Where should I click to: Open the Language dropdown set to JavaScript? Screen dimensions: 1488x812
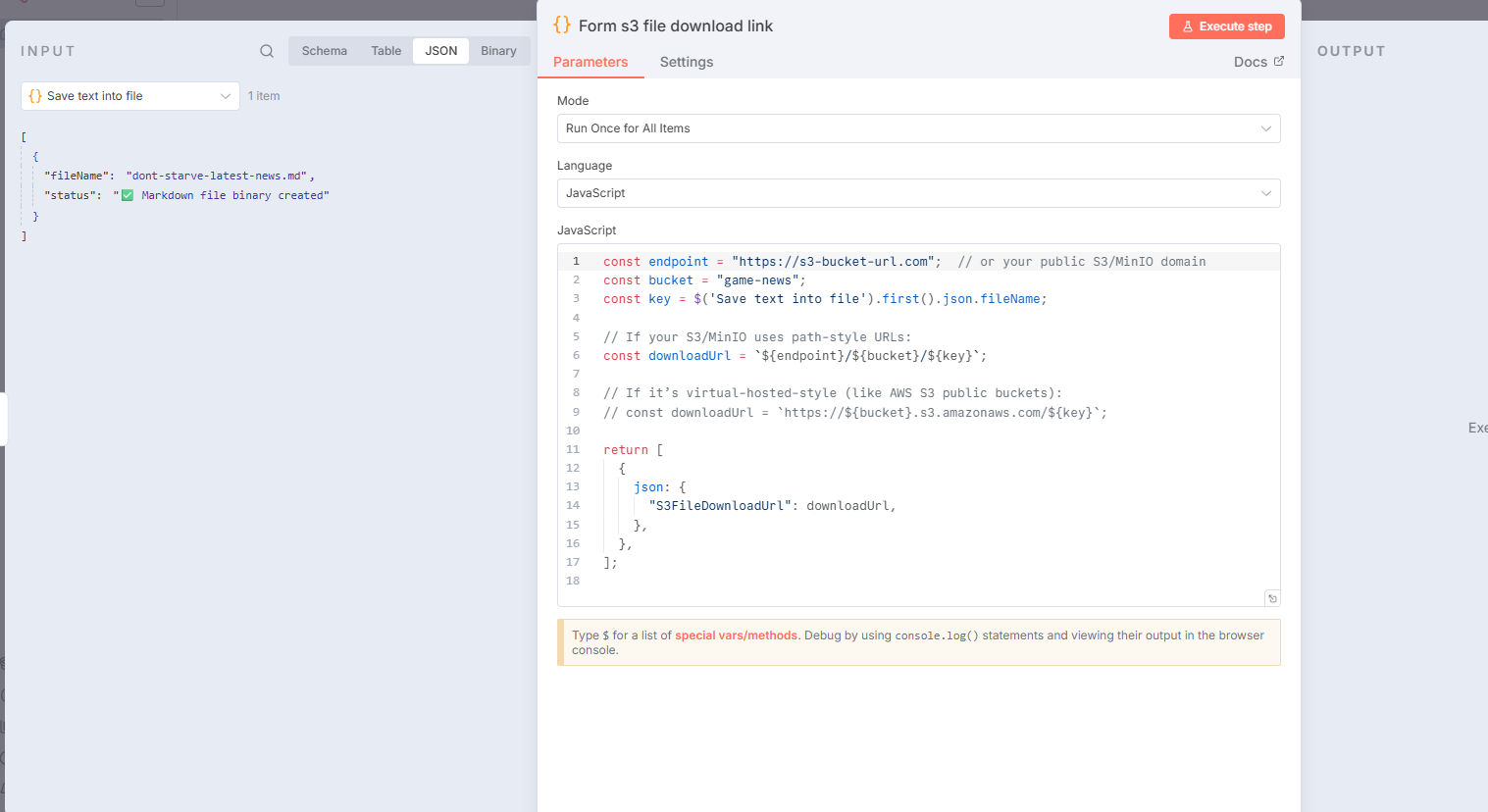(x=918, y=193)
